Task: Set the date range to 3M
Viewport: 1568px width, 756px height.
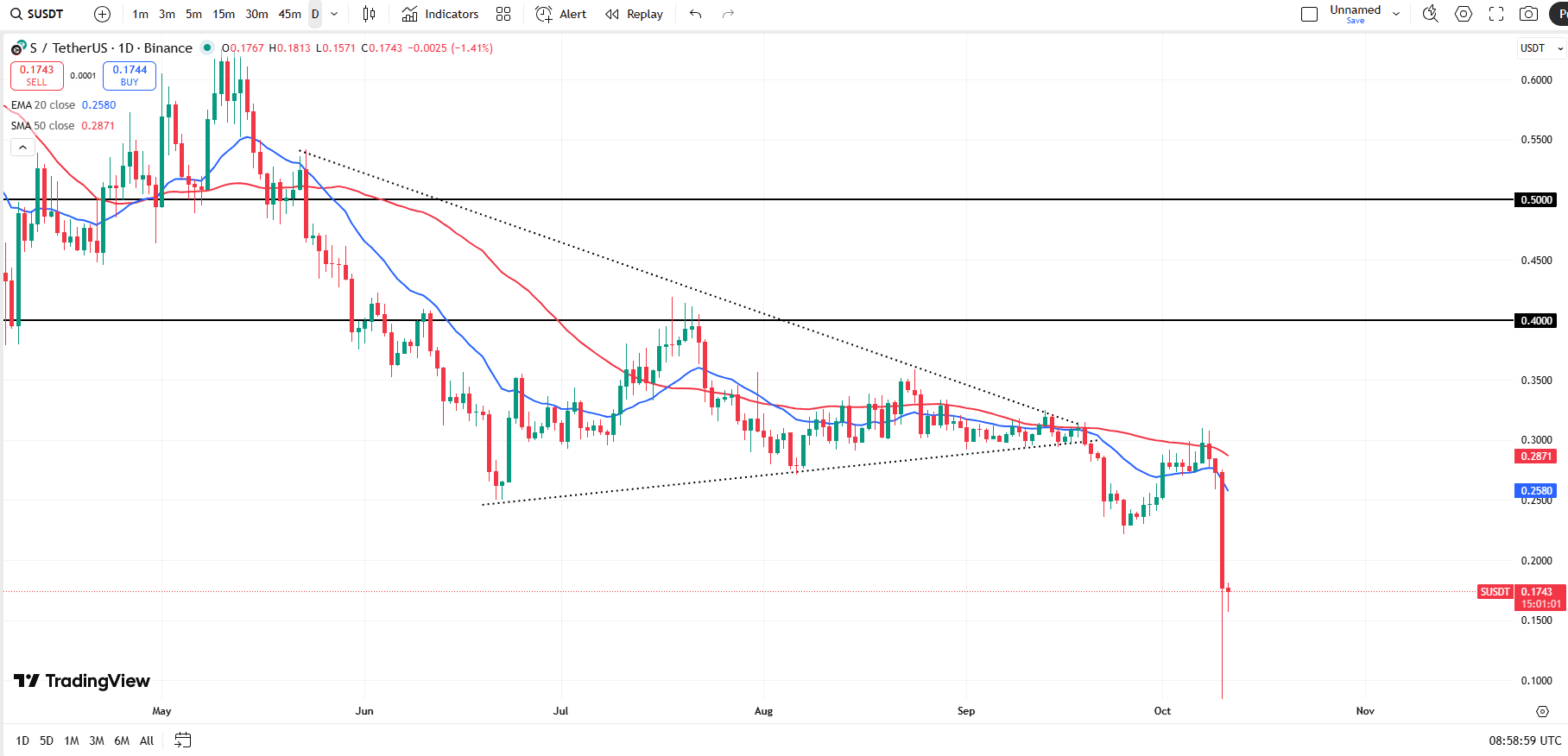Action: click(97, 740)
